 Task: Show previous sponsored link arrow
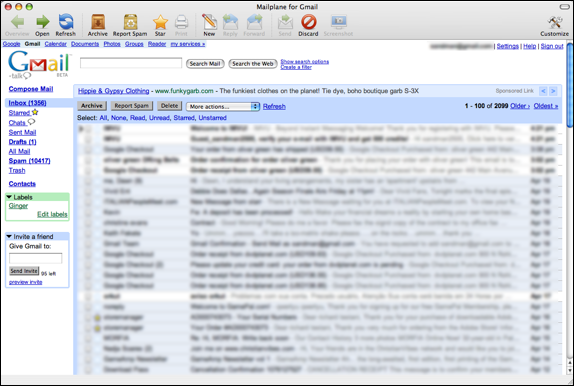pos(544,91)
